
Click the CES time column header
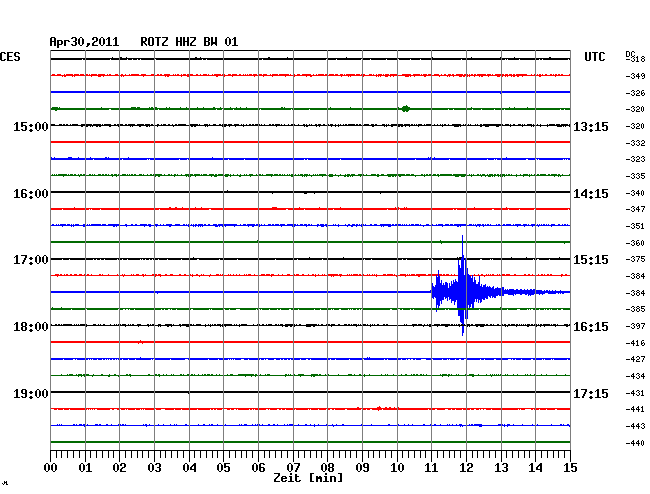tap(10, 57)
